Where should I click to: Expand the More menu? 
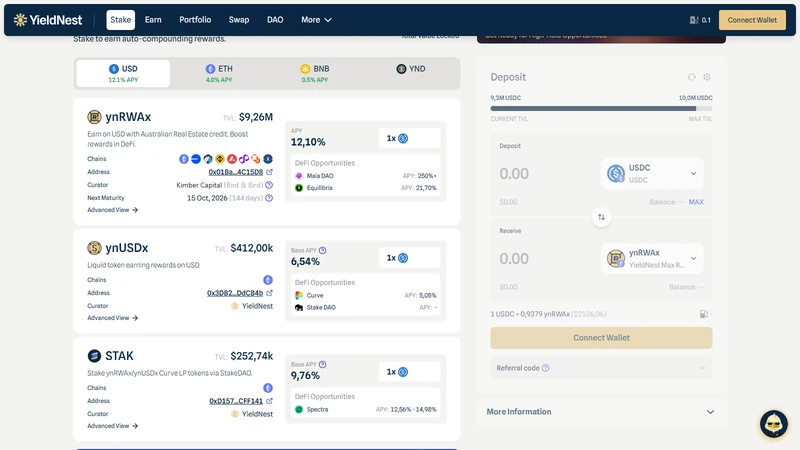tap(316, 20)
